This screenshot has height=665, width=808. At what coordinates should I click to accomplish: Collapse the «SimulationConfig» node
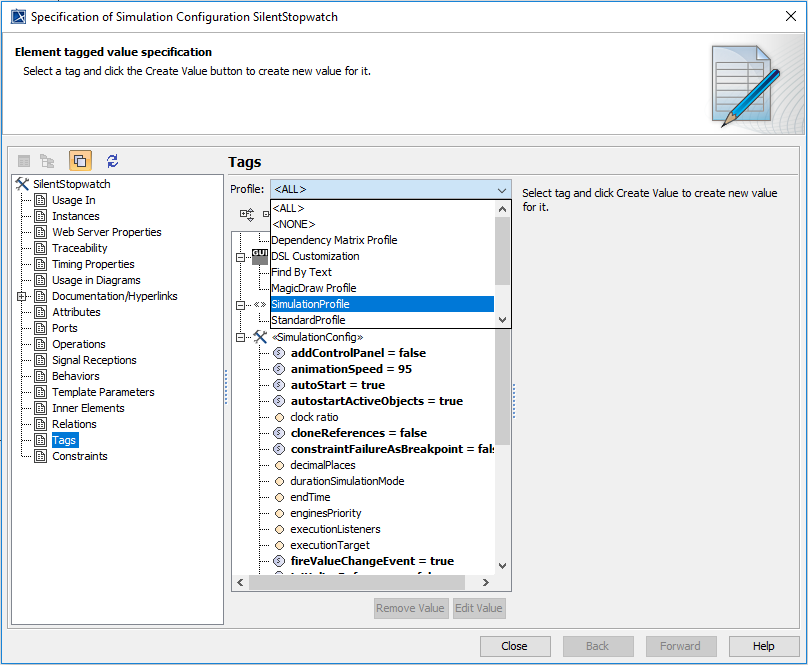tap(240, 338)
